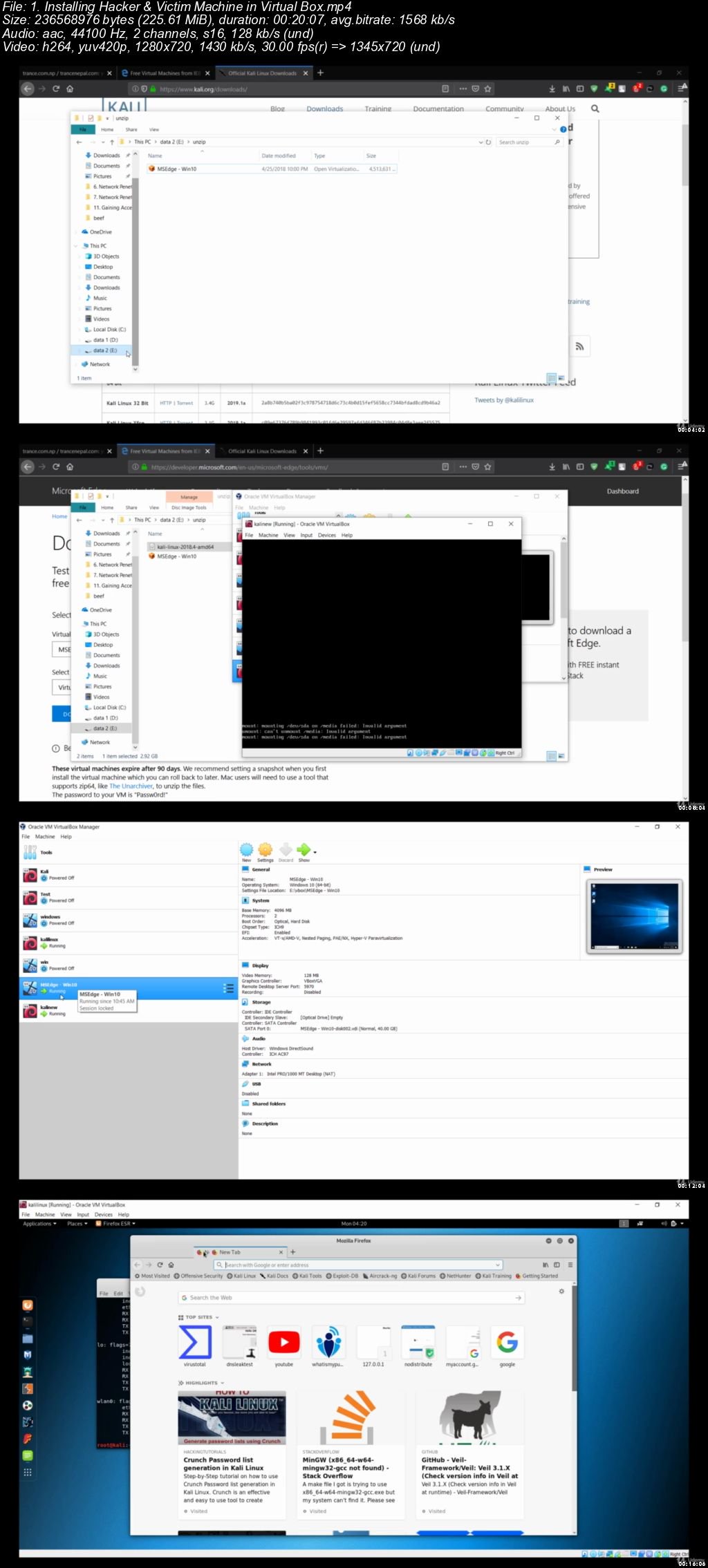Open a new tab with the plus in Mozilla Firefox
The image size is (708, 1568).
(x=293, y=1251)
